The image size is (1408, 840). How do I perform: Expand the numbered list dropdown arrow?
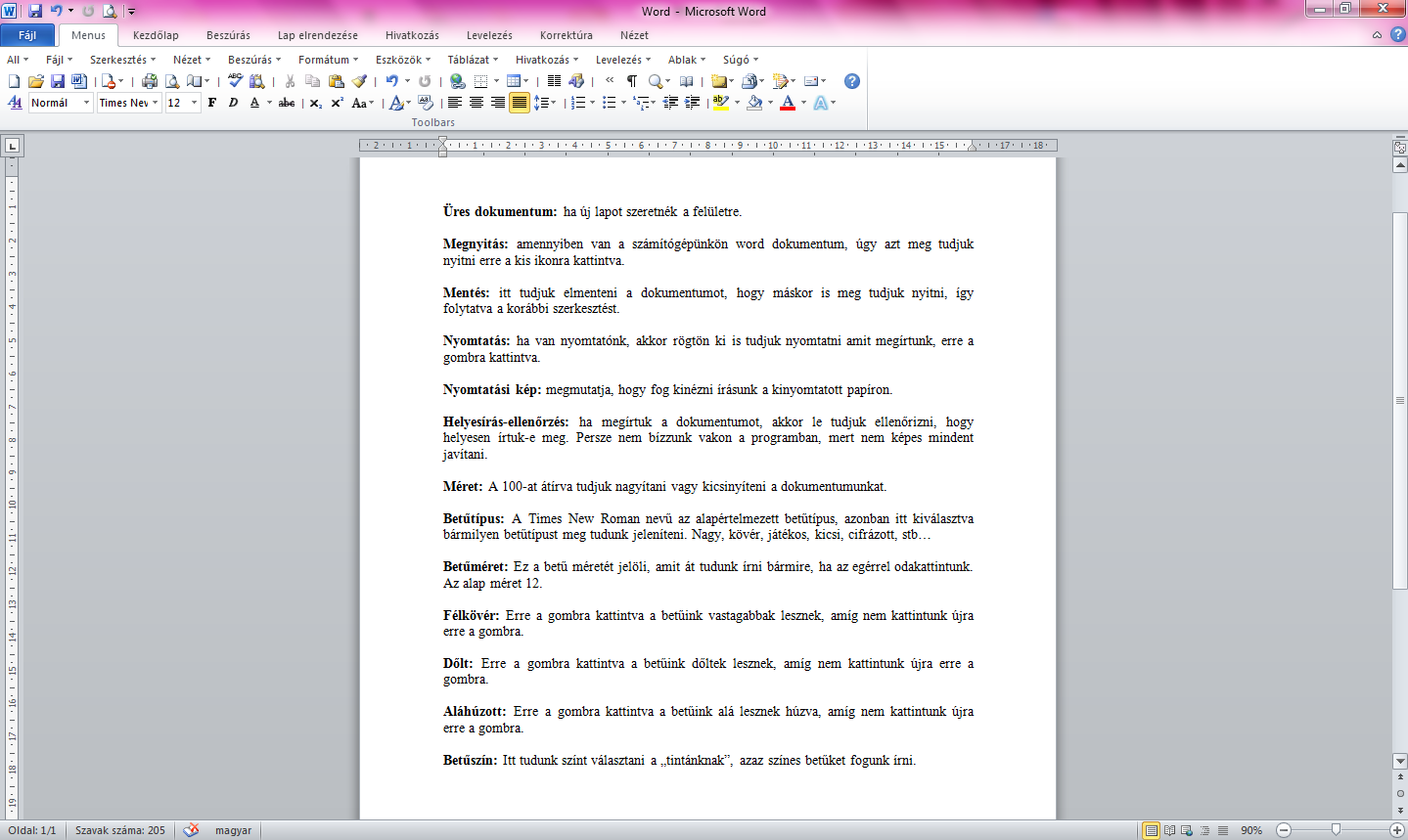tap(592, 103)
